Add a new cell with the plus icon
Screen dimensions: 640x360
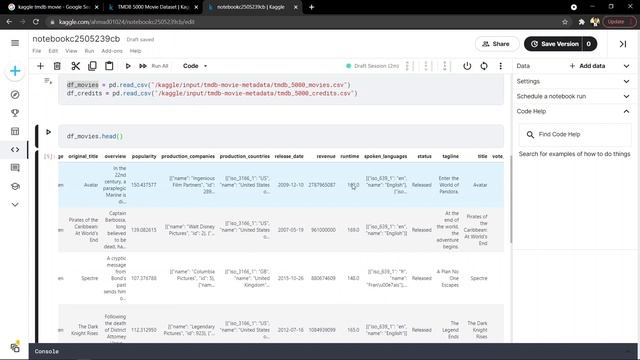pos(40,66)
